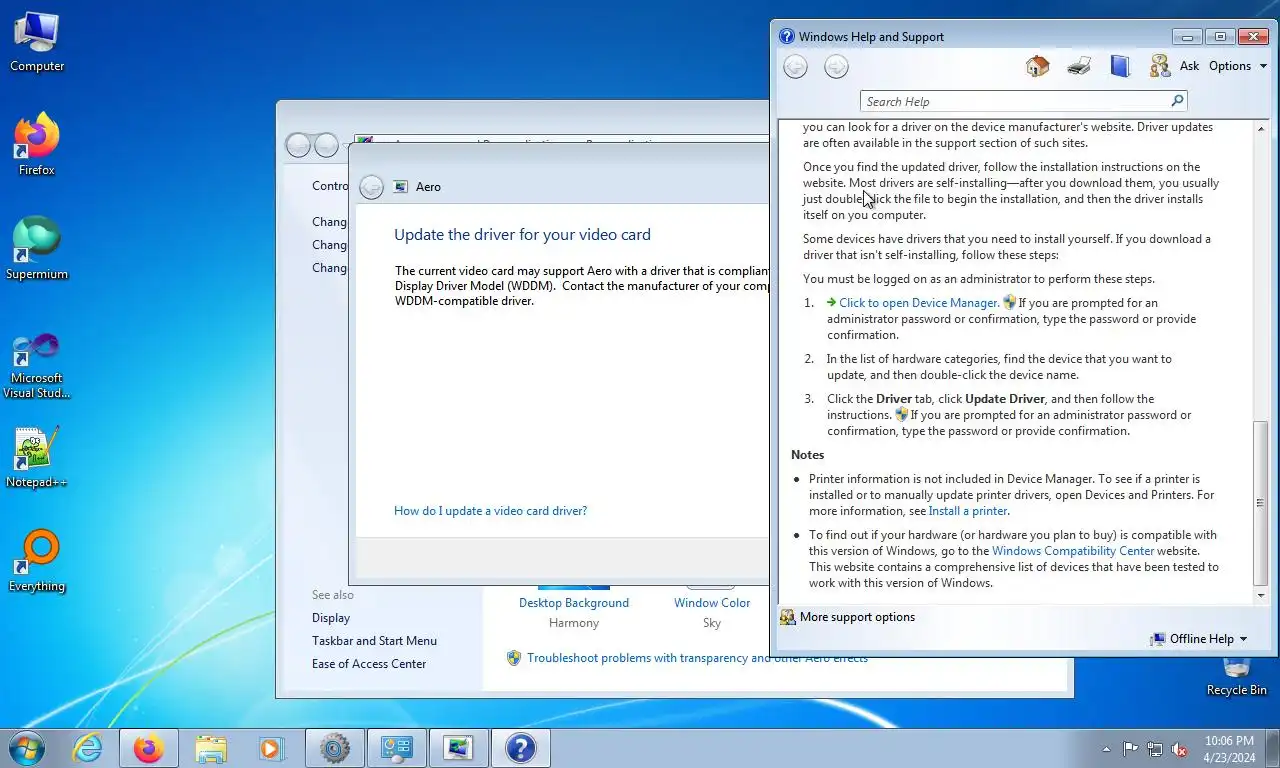This screenshot has width=1280, height=768.
Task: Click Display under See also
Action: 331,618
